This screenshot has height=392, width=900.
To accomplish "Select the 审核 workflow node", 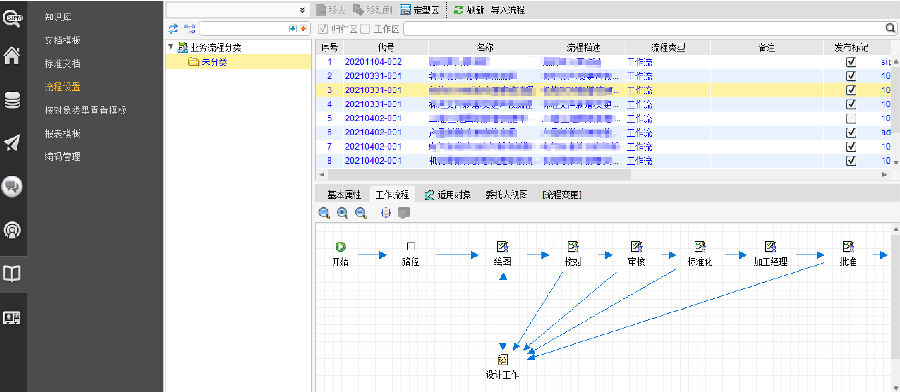I will (636, 253).
